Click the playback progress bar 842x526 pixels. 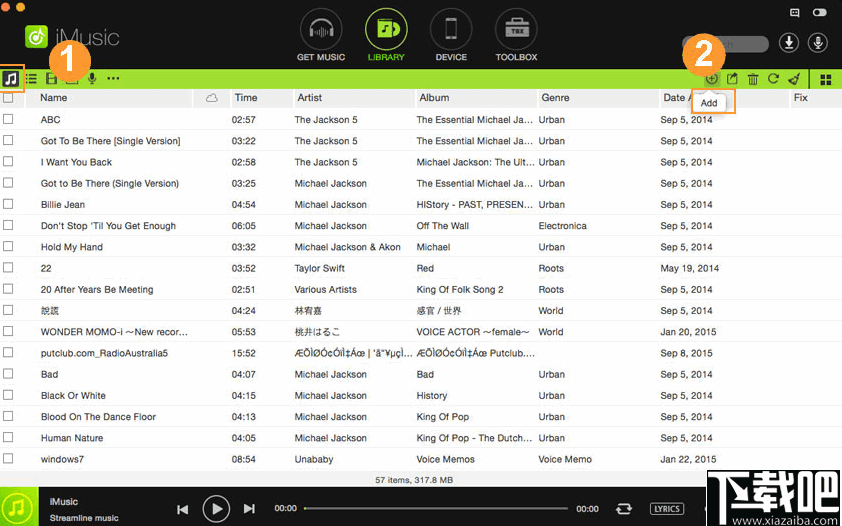(x=435, y=508)
